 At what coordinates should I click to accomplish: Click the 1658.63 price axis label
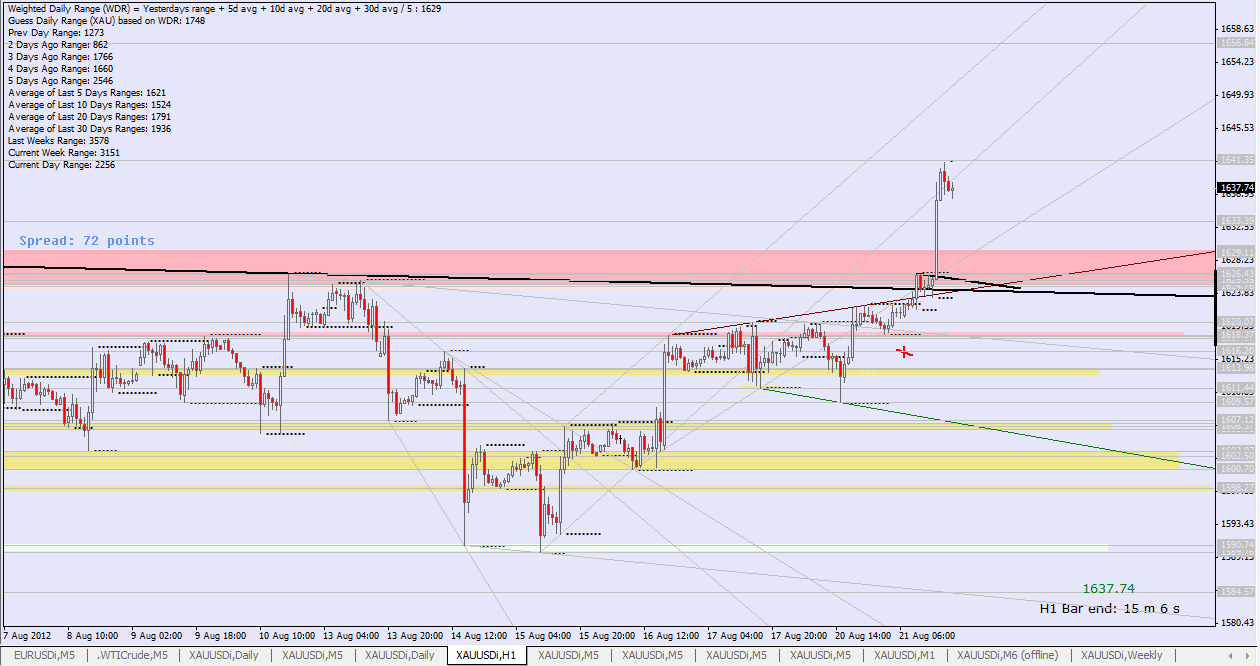point(1238,29)
